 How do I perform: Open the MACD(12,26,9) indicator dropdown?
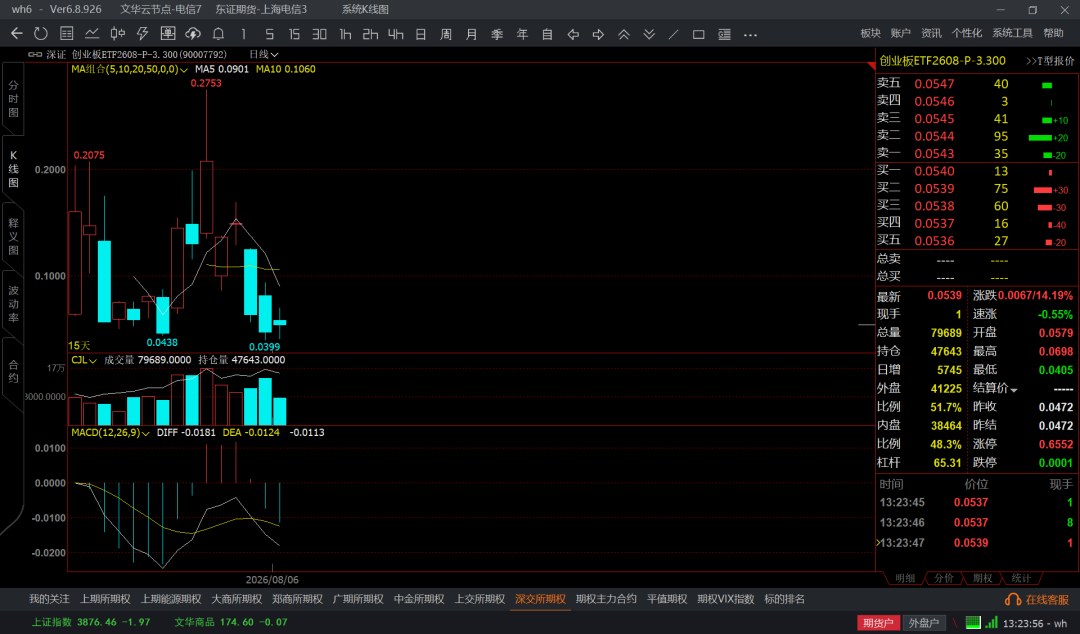[110, 433]
